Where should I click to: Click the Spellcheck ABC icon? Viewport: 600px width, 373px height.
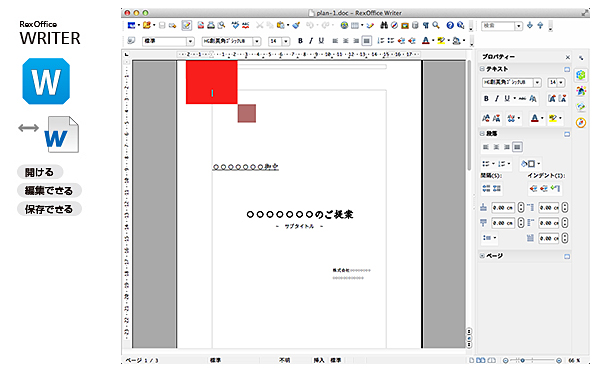pyautogui.click(x=235, y=25)
